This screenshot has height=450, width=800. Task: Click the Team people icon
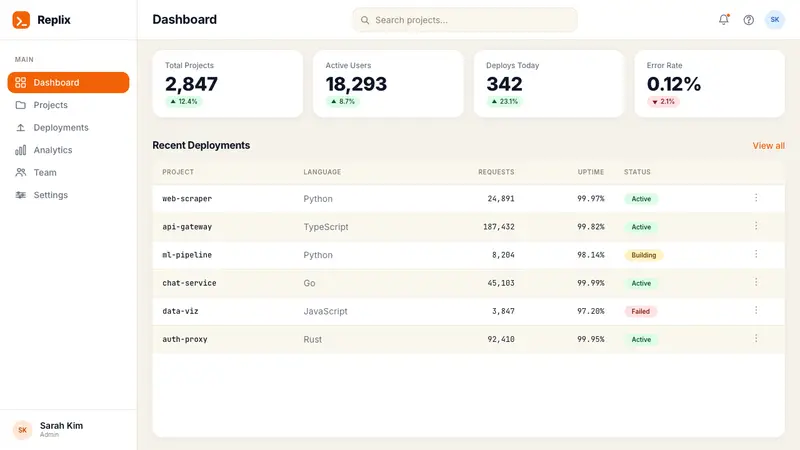tap(20, 172)
